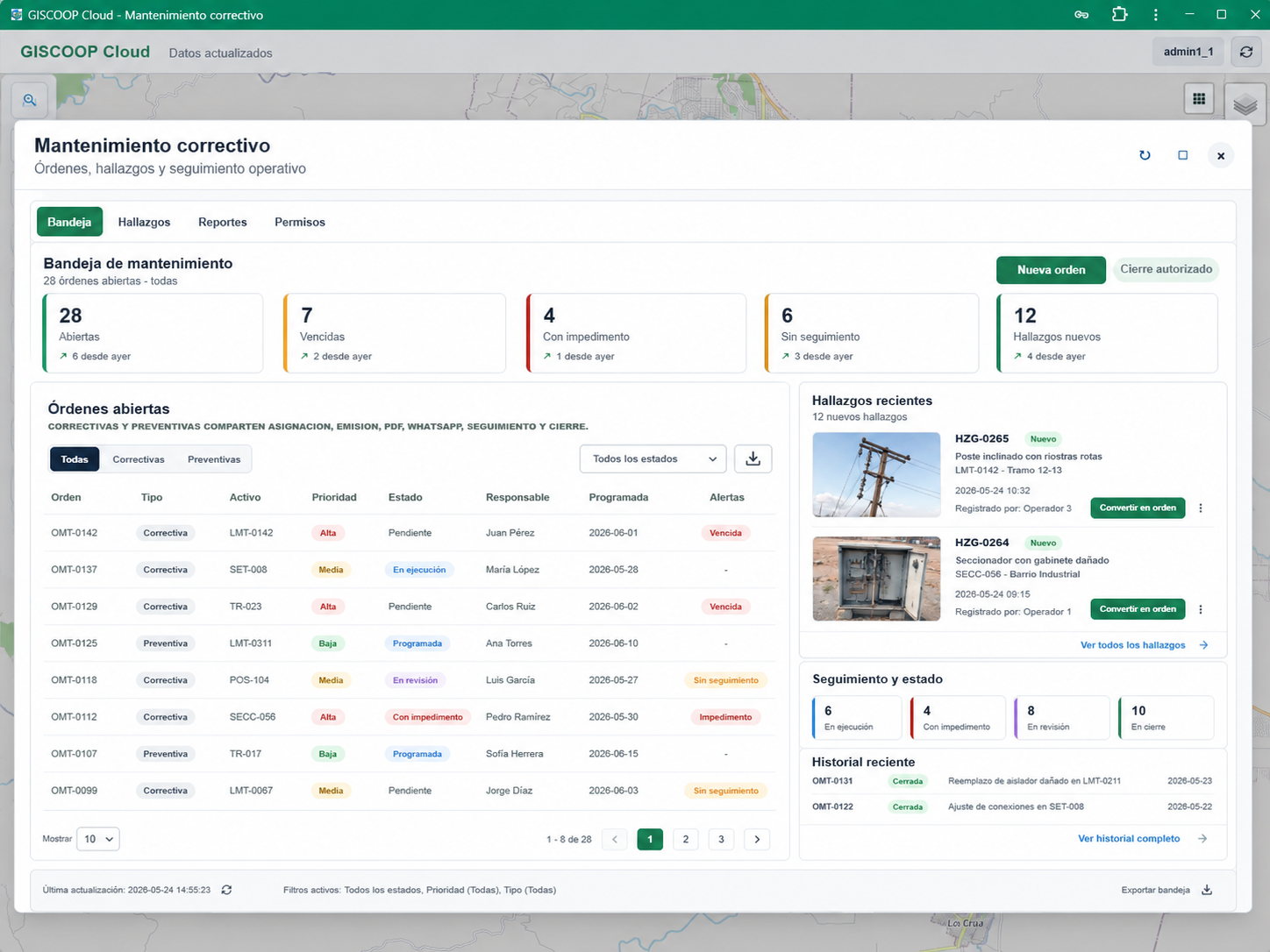
Task: Click the key icon in title bar
Action: [x=1081, y=15]
